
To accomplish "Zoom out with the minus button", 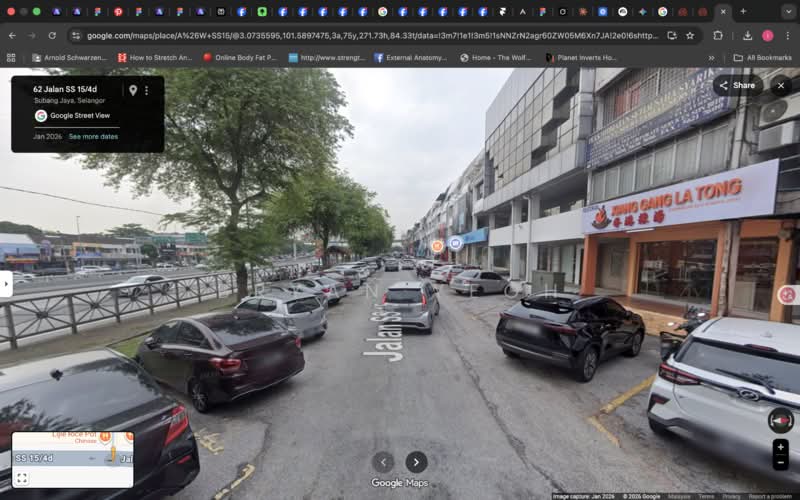I will 780,462.
